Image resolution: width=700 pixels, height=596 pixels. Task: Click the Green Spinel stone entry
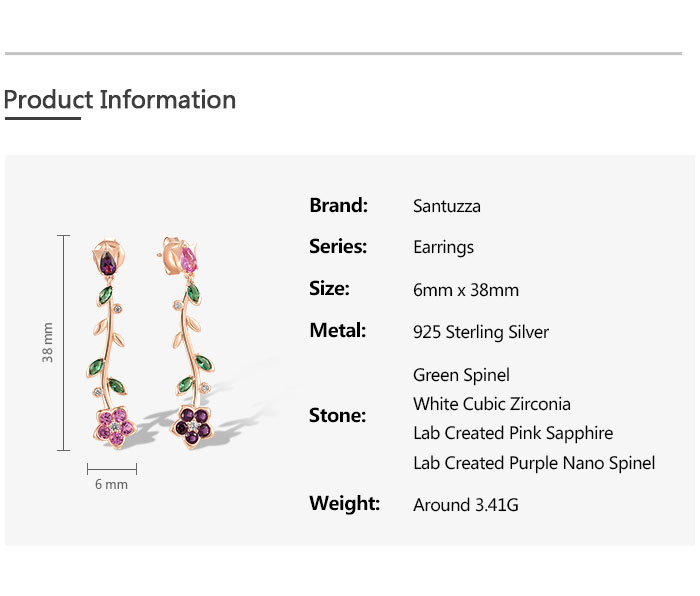point(461,375)
